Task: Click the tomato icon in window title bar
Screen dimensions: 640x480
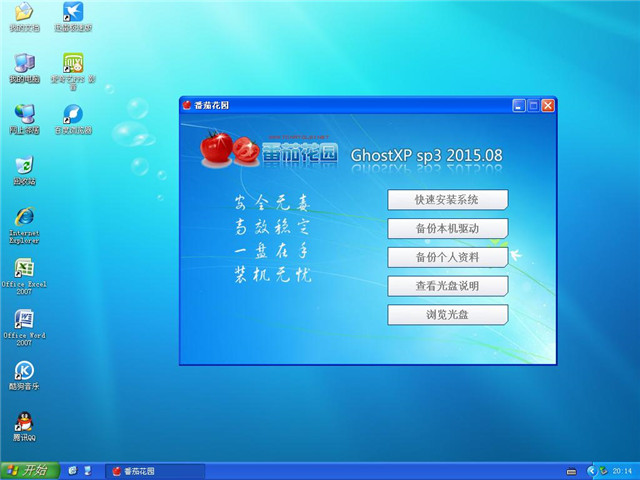Action: coord(187,105)
